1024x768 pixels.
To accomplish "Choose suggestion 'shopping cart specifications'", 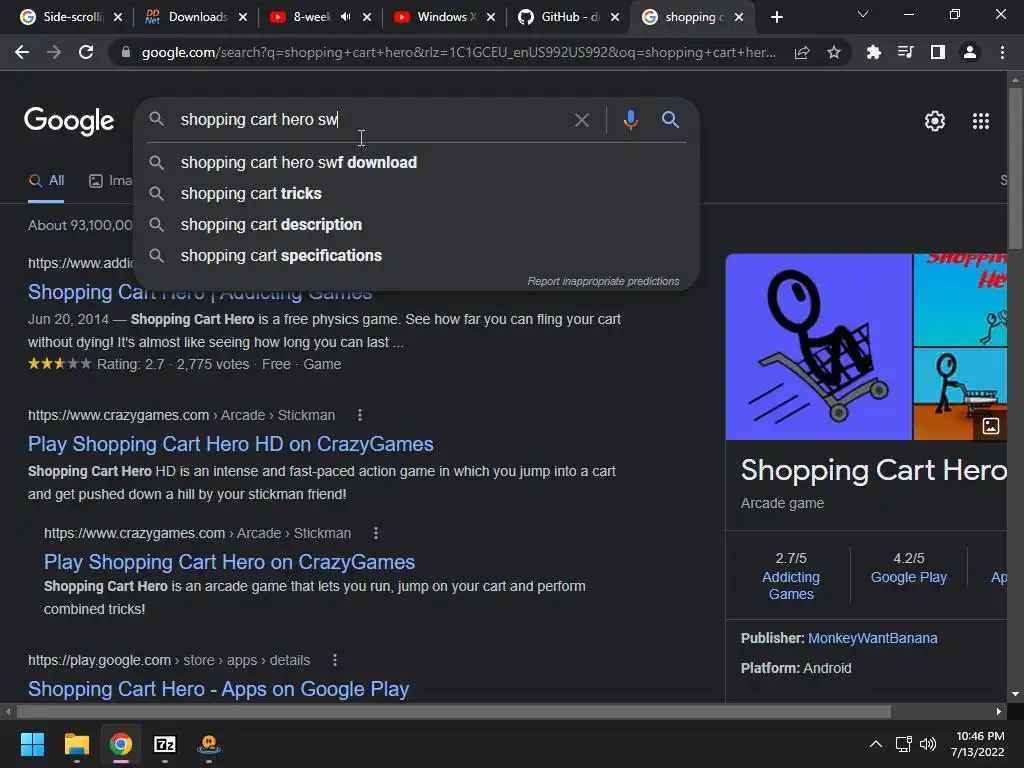I will (416, 255).
